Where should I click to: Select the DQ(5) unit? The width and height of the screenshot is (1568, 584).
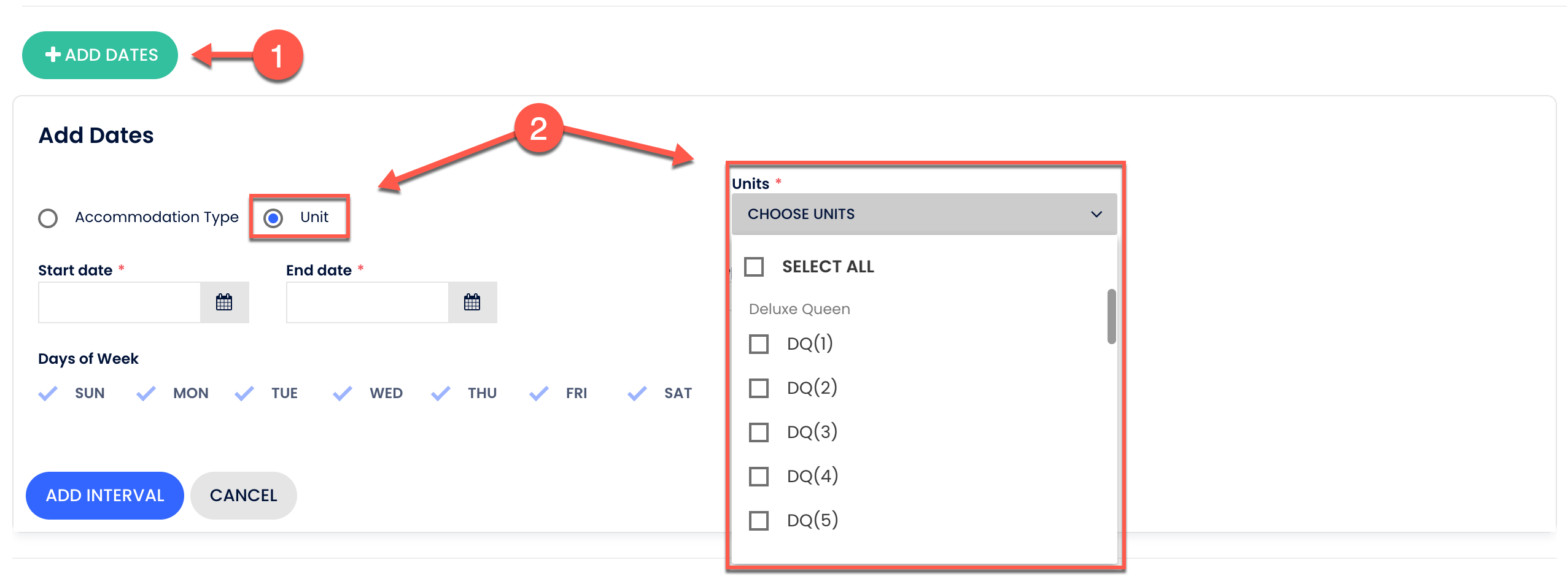click(x=759, y=519)
